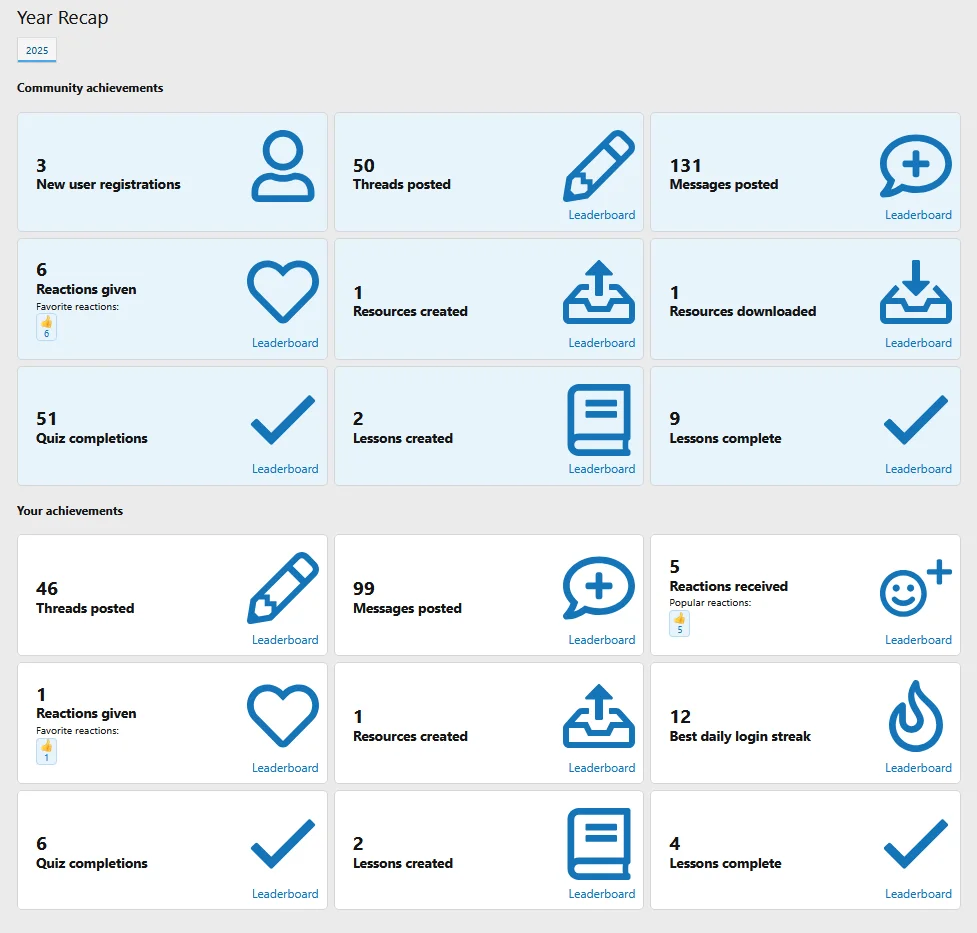The width and height of the screenshot is (977, 933).
Task: Click the pencil icon in community Threads posted
Action: (599, 166)
